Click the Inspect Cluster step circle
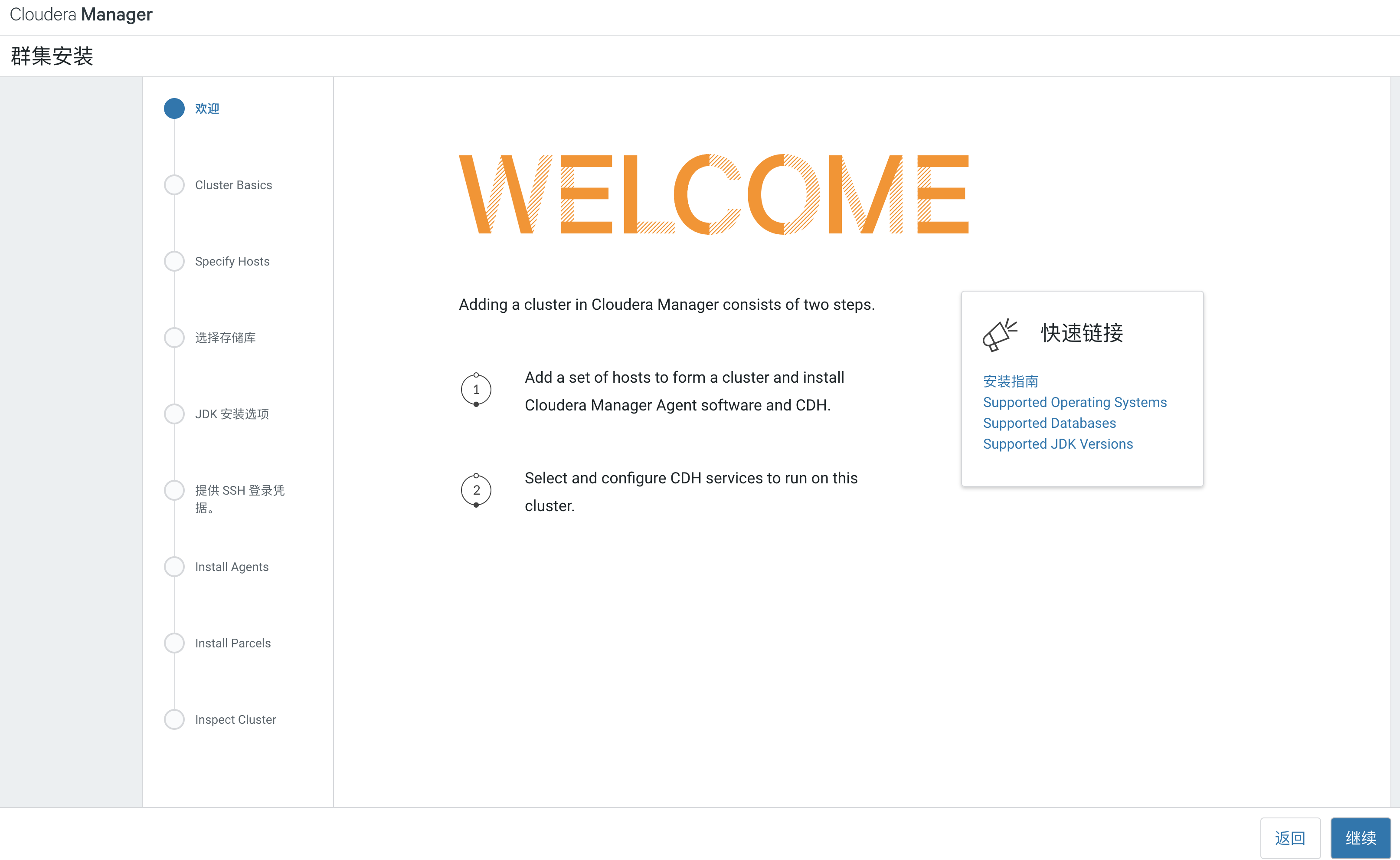 [174, 719]
